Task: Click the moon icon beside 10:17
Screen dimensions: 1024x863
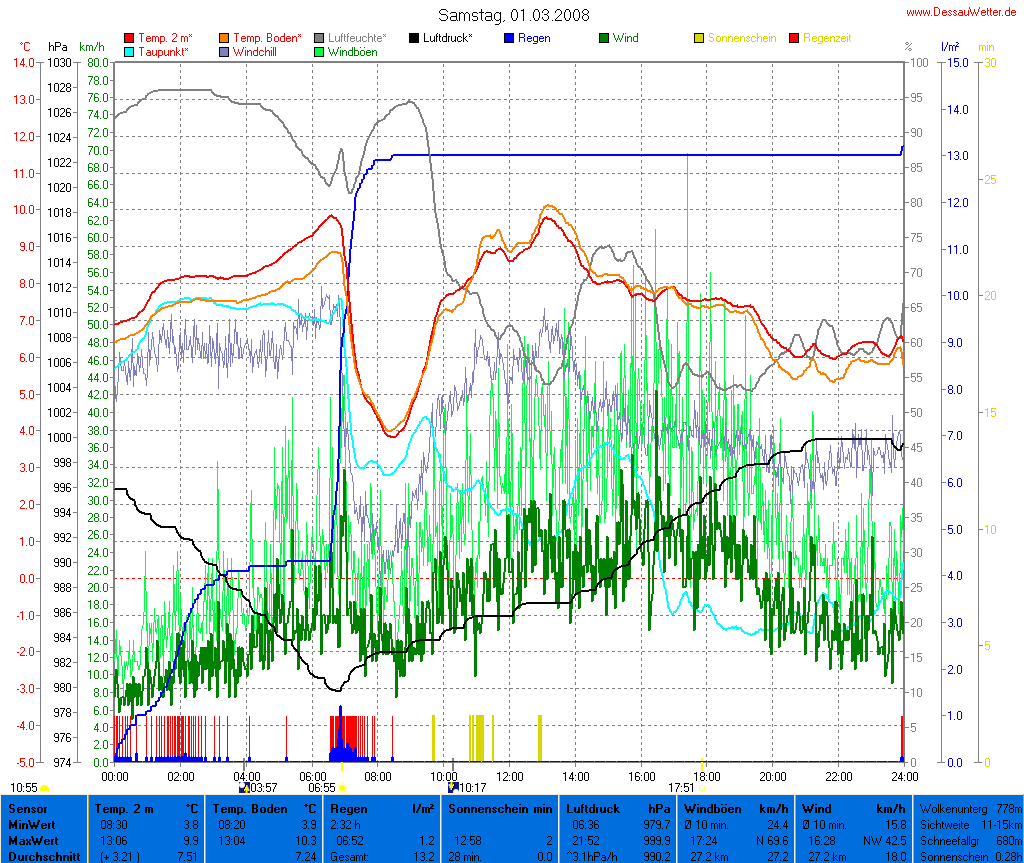Action: (452, 788)
